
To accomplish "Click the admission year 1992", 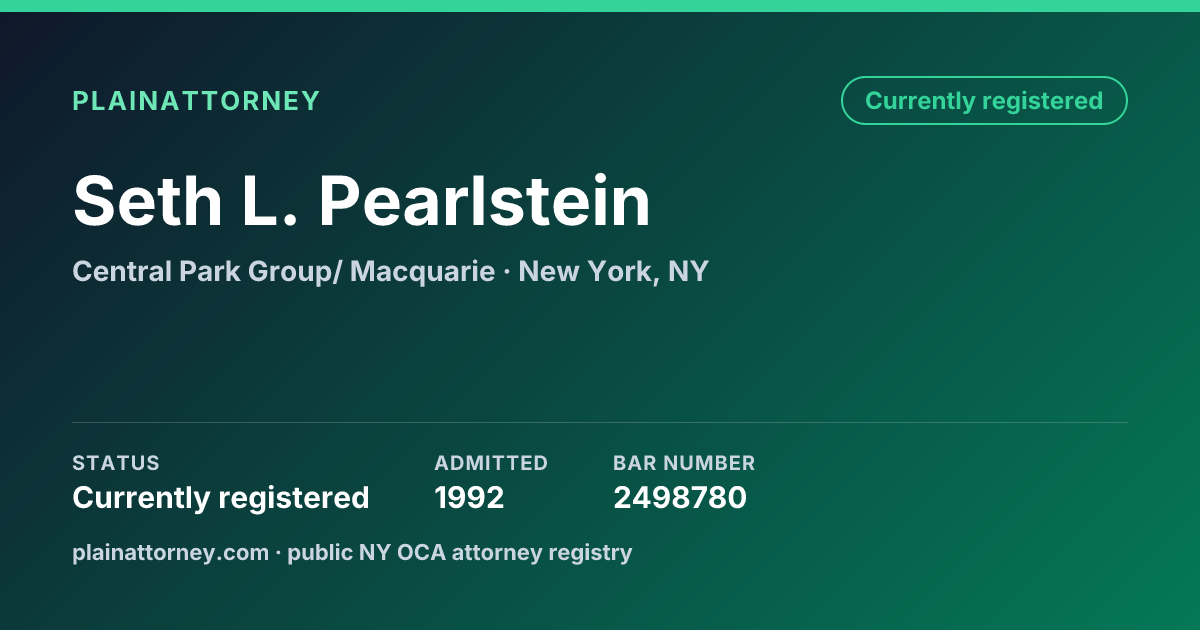I will pos(469,497).
